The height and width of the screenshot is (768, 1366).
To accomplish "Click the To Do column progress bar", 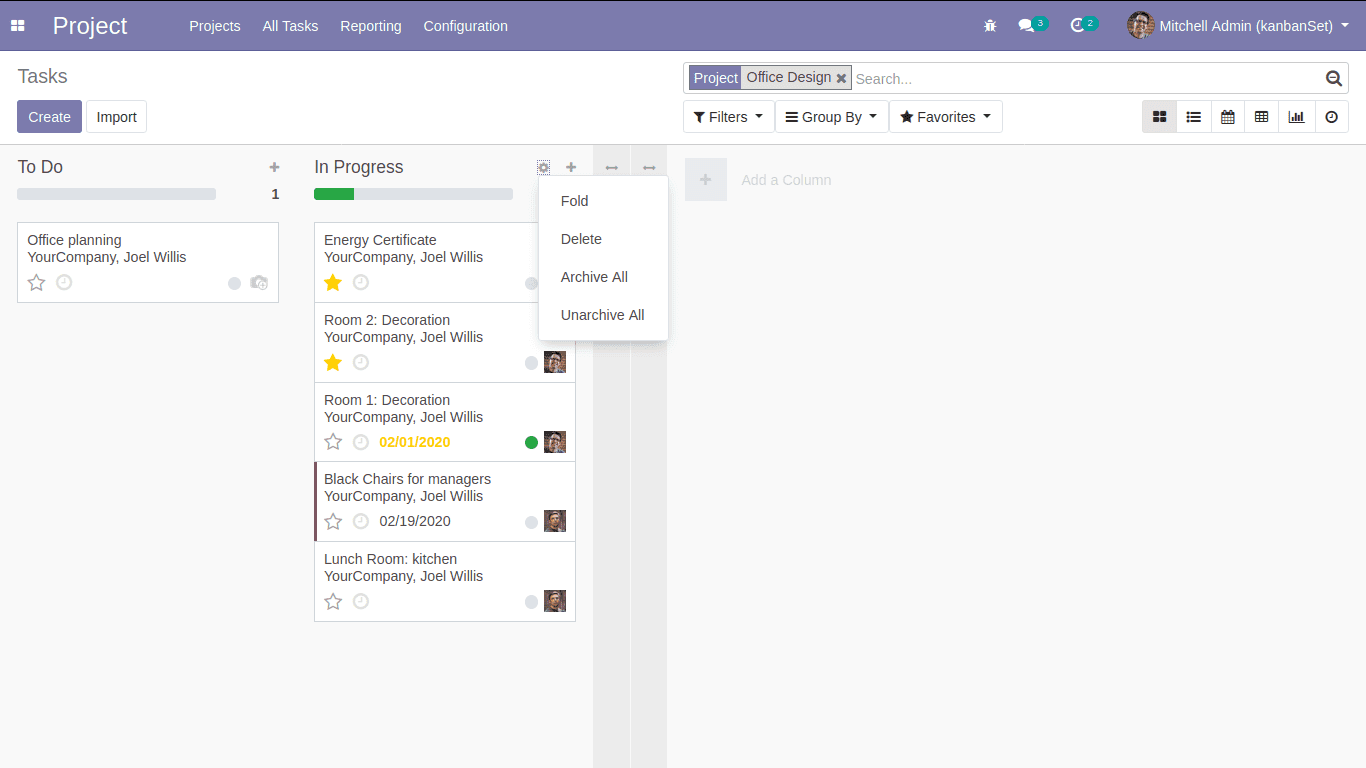I will tap(116, 194).
